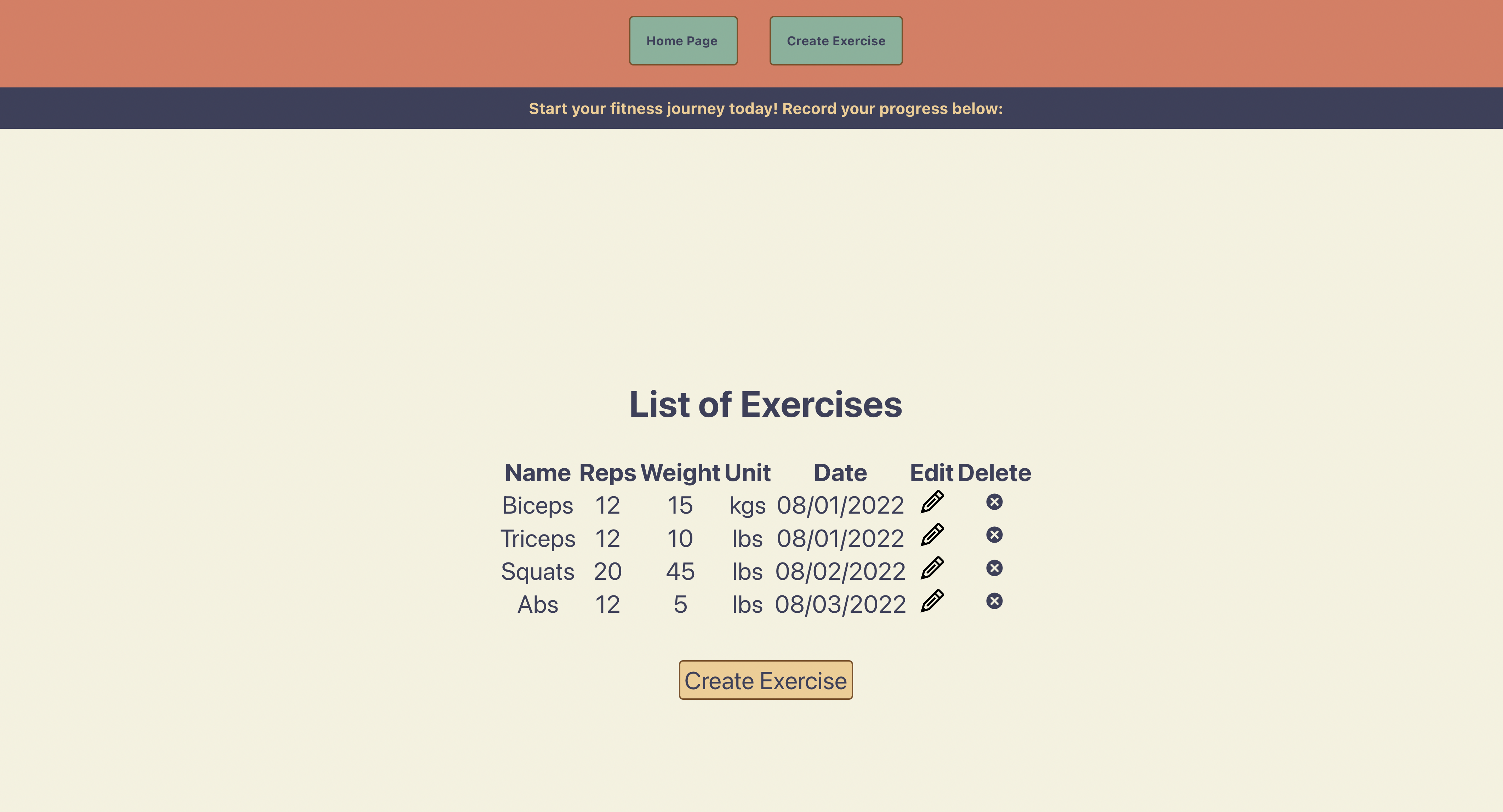
Task: Click the reps value 20 for Squats
Action: pyautogui.click(x=607, y=572)
